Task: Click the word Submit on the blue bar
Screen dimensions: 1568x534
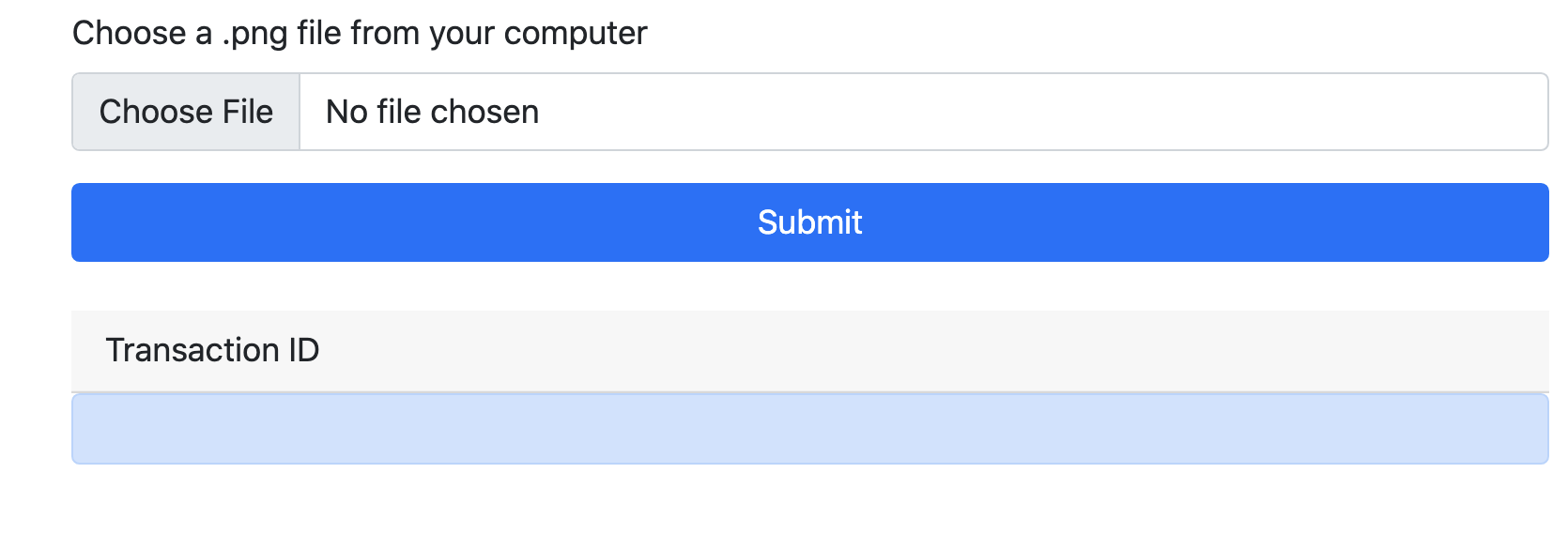Action: tap(809, 222)
